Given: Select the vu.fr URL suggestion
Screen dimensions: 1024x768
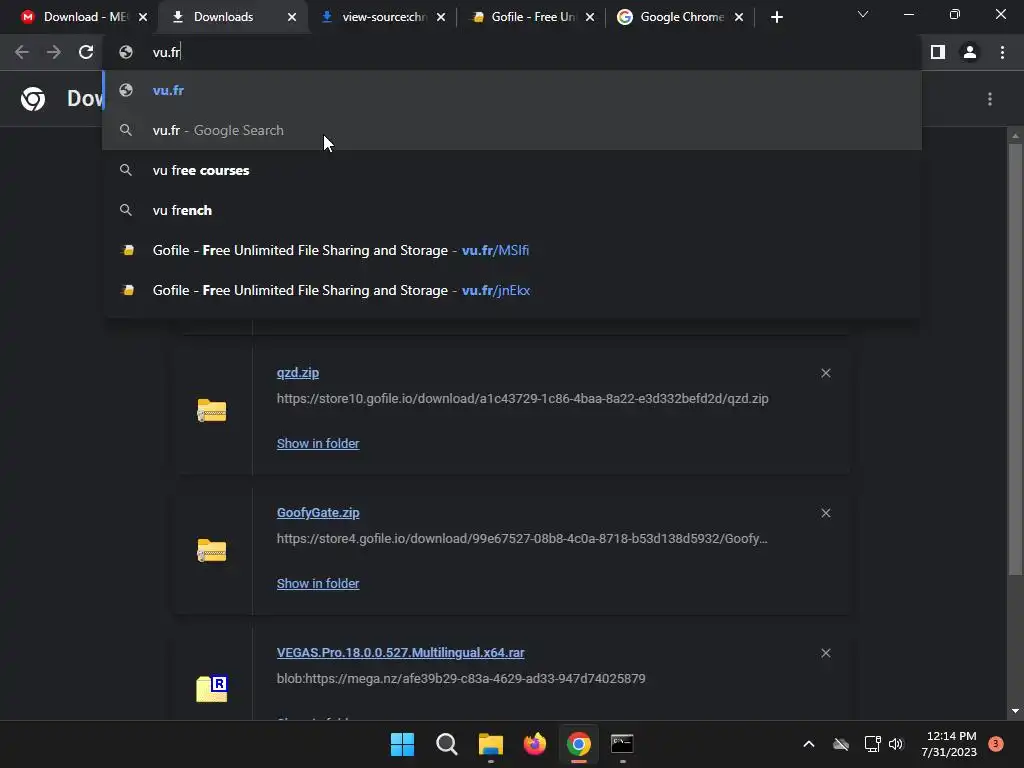Looking at the screenshot, I should (x=513, y=90).
